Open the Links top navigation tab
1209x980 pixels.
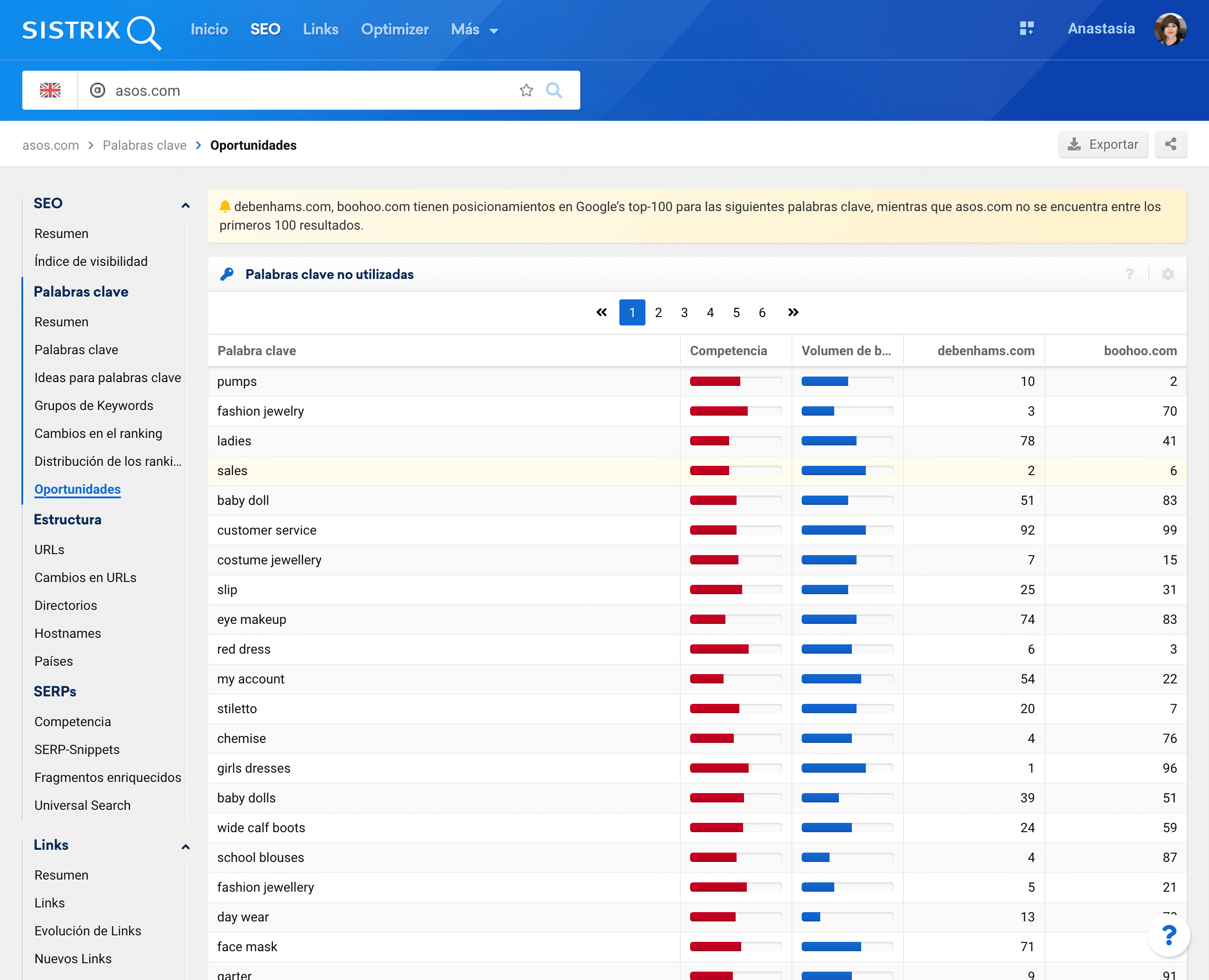320,29
